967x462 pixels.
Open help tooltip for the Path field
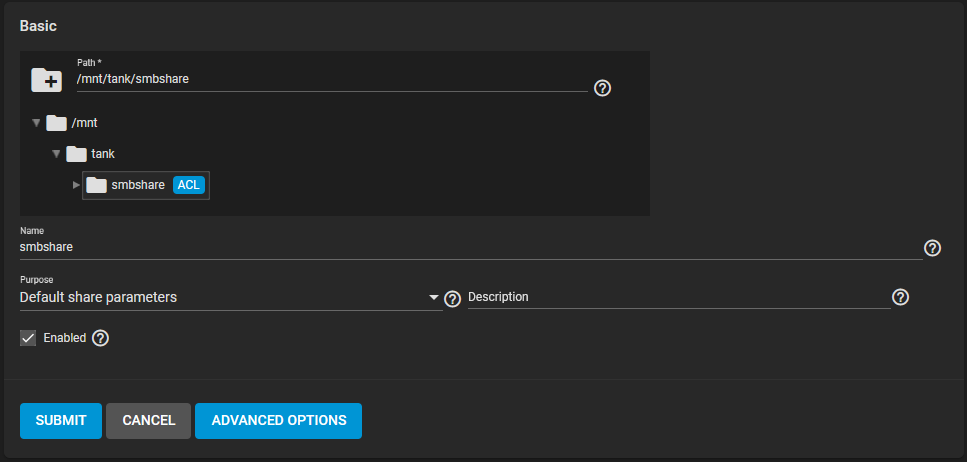[602, 88]
